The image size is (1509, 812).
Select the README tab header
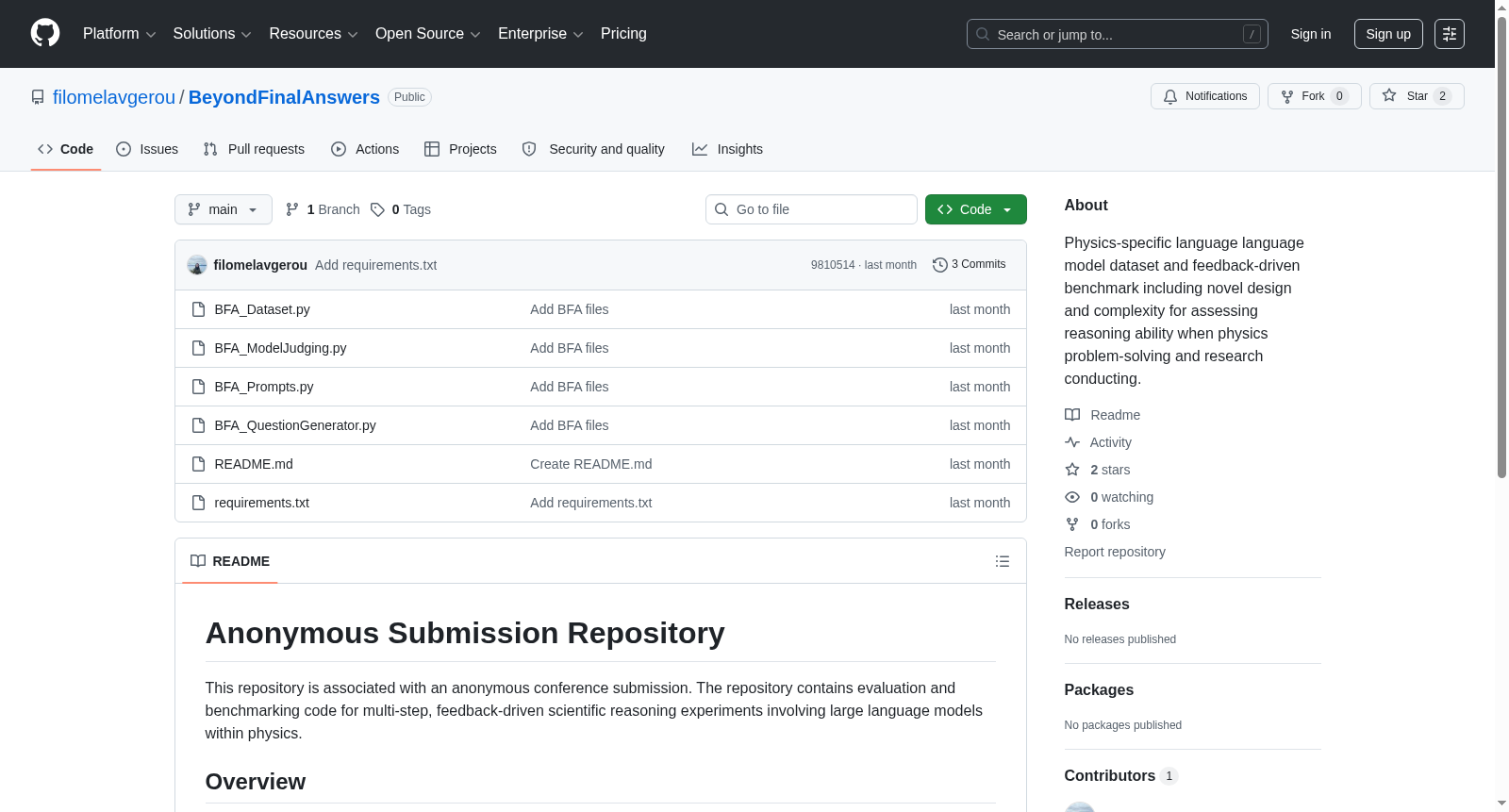(230, 561)
